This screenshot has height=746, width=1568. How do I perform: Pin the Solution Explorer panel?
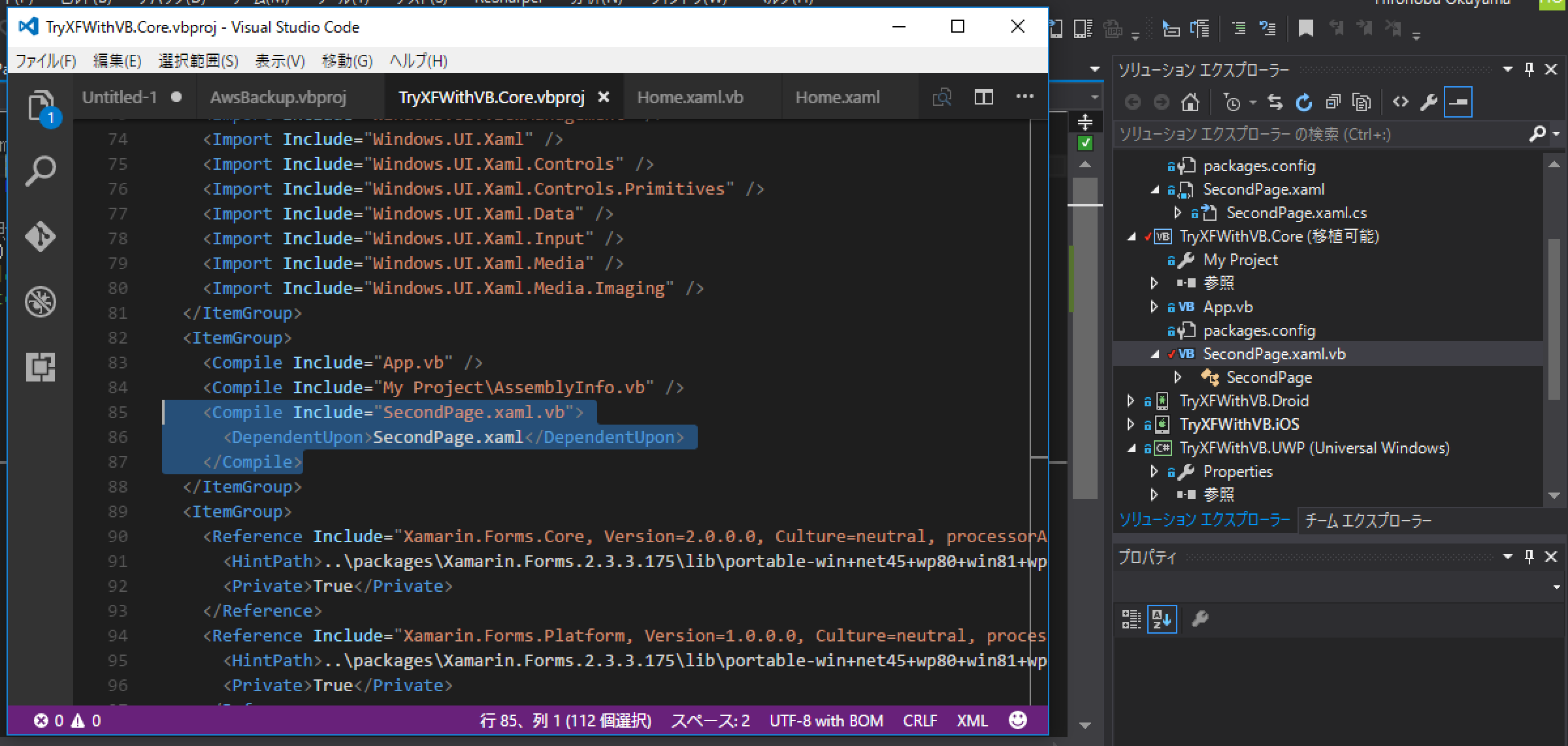pos(1529,69)
